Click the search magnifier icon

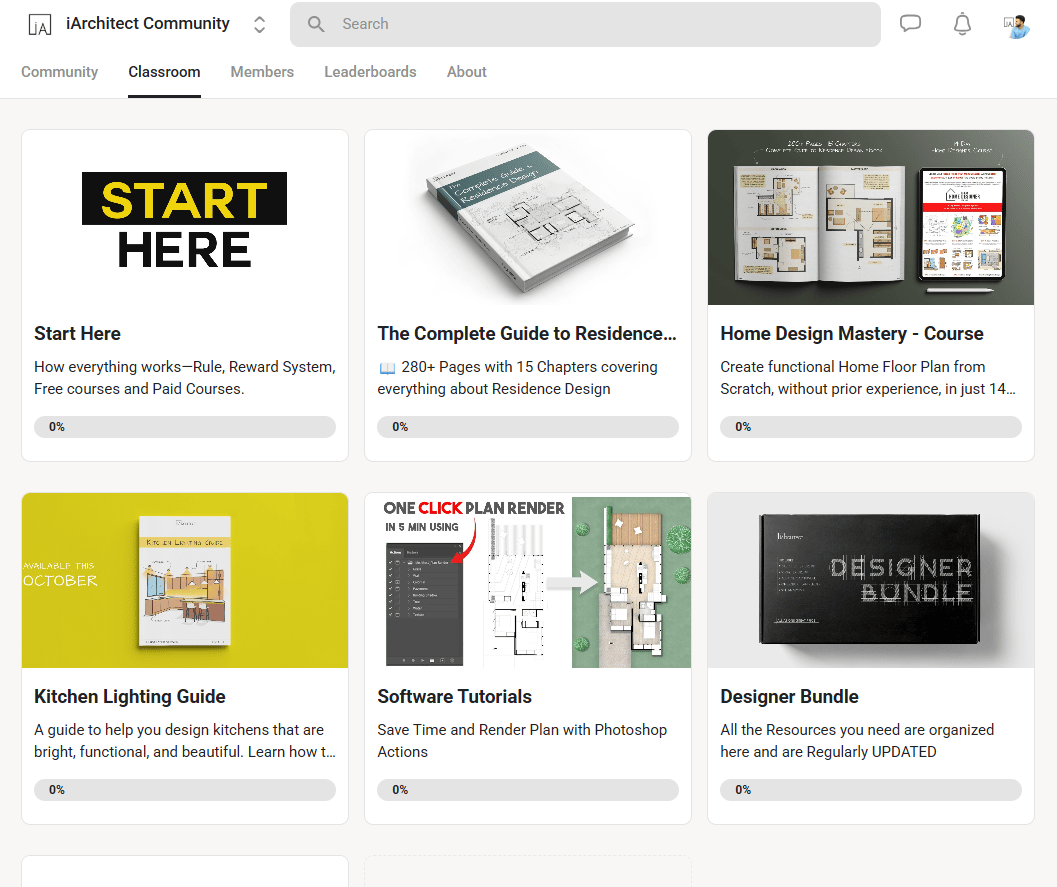[x=316, y=24]
